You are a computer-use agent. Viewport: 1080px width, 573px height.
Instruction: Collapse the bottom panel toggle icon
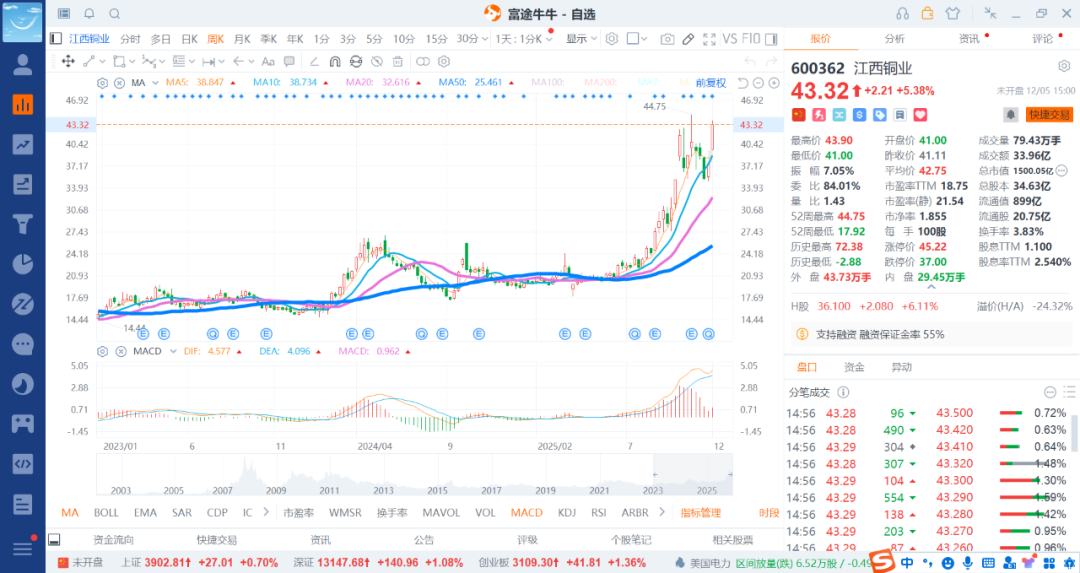coord(54,539)
